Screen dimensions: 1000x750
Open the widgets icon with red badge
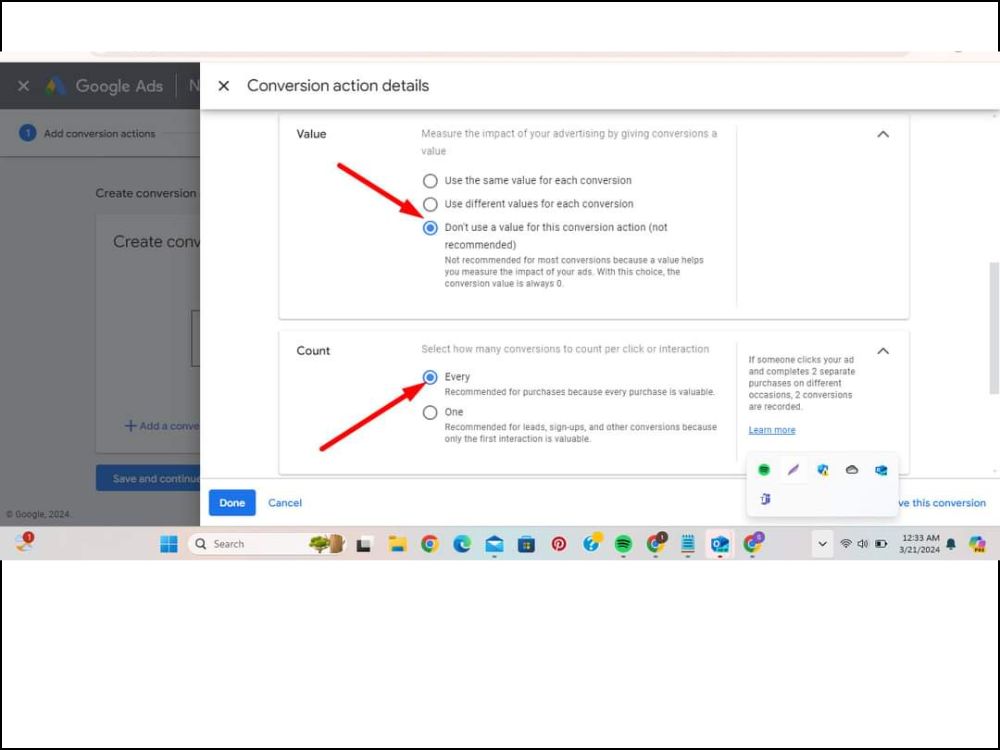tap(24, 542)
